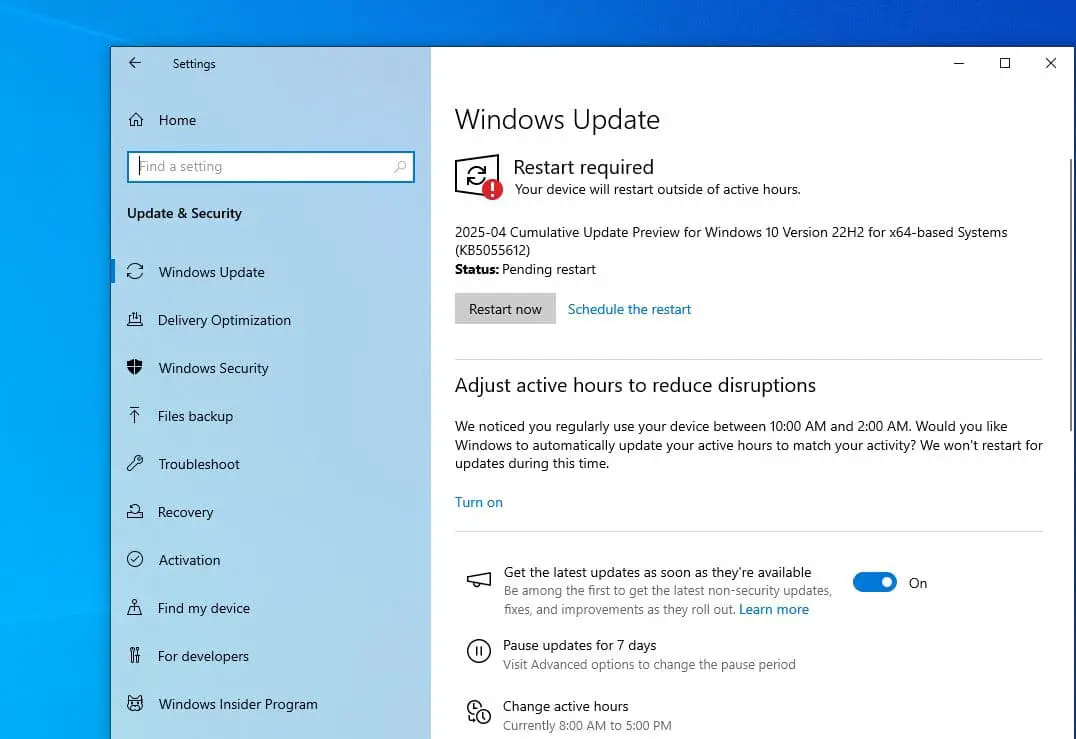The height and width of the screenshot is (739, 1076).
Task: Click the megaphone latest updates icon
Action: click(479, 580)
